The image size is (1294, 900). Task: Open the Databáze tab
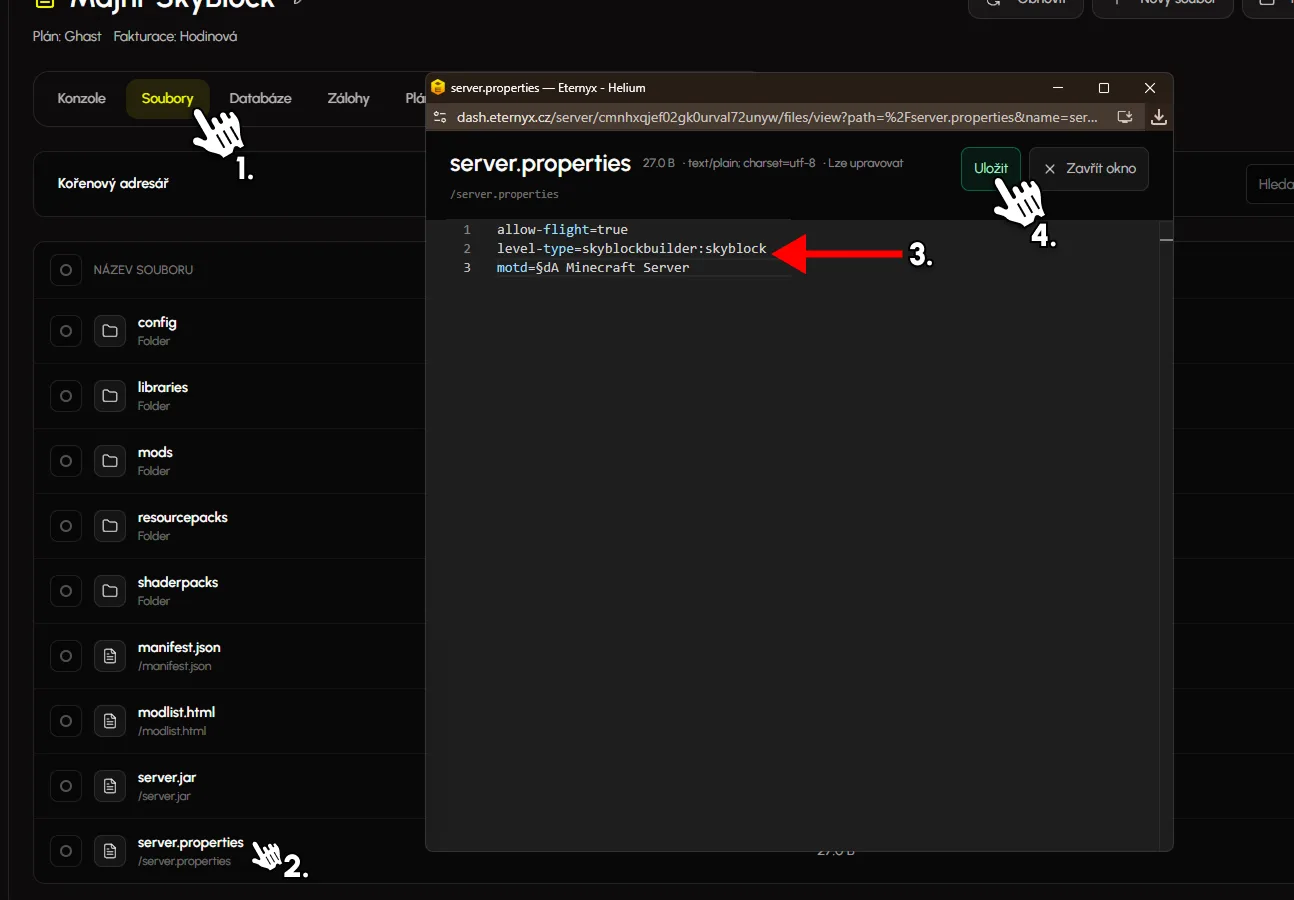click(x=260, y=99)
